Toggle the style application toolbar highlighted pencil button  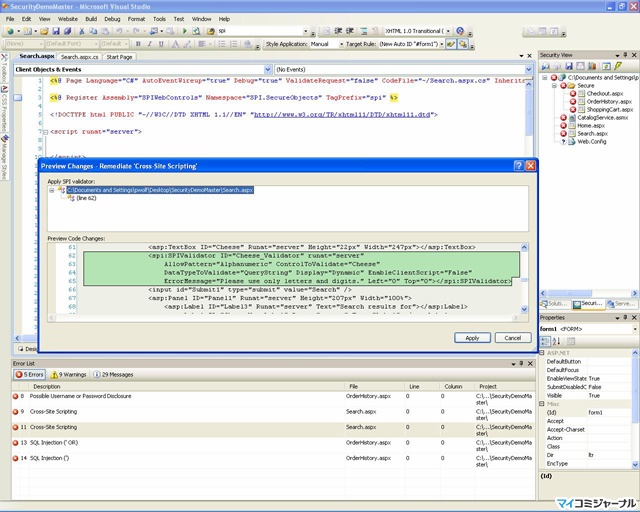451,44
